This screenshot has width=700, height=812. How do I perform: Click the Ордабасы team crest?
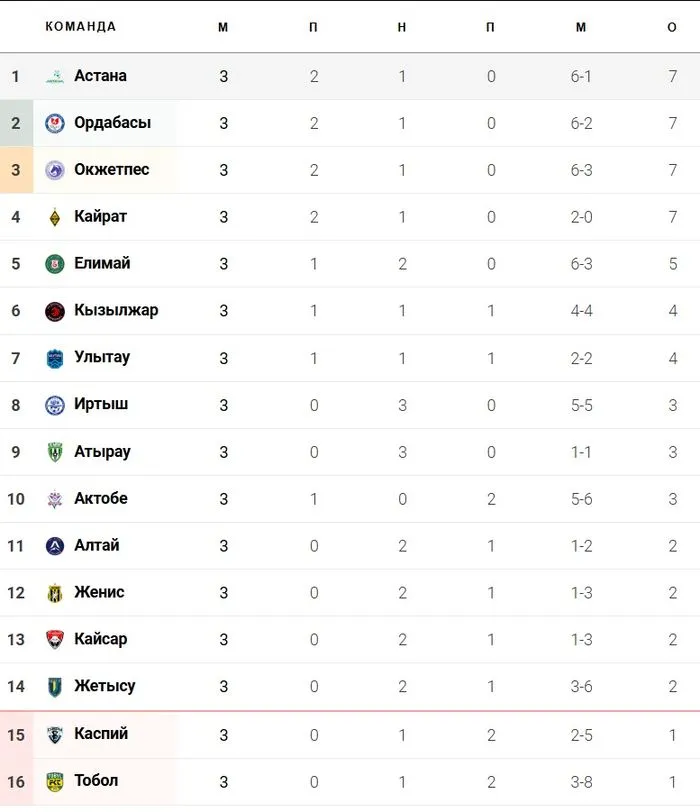click(x=55, y=124)
